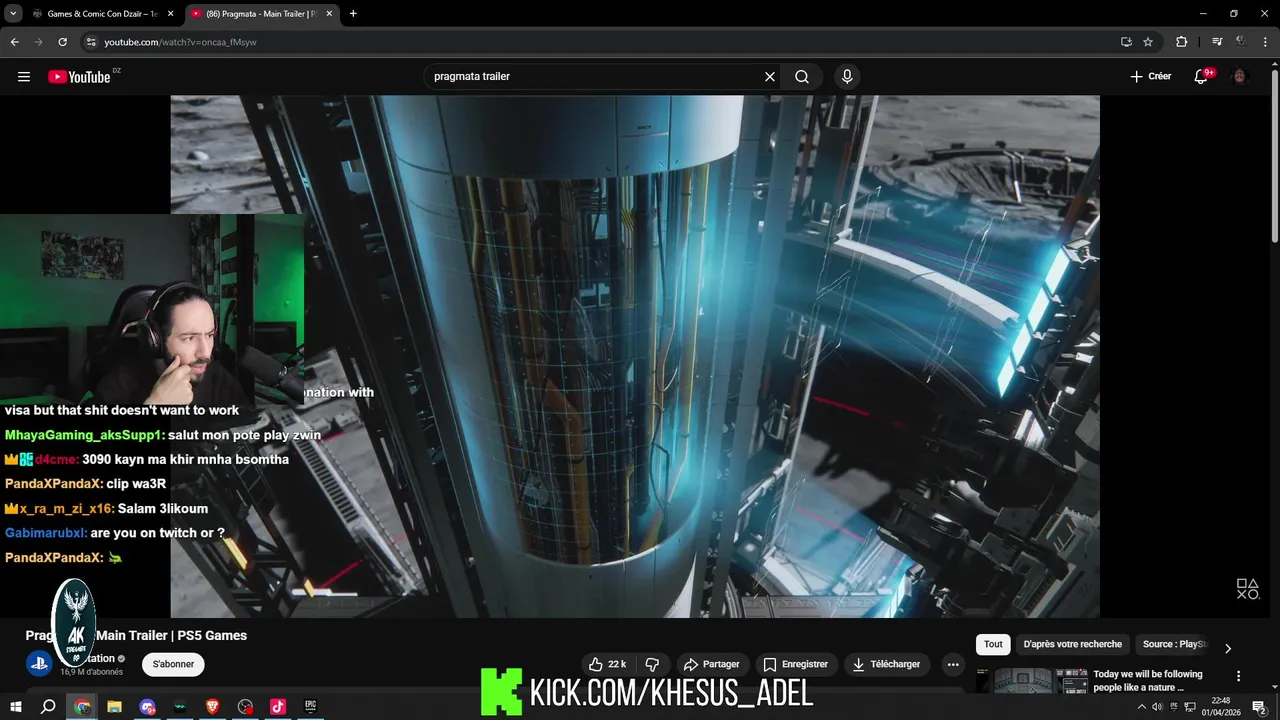Open Chrome tab search dropdown
The image size is (1280, 720).
pos(13,14)
